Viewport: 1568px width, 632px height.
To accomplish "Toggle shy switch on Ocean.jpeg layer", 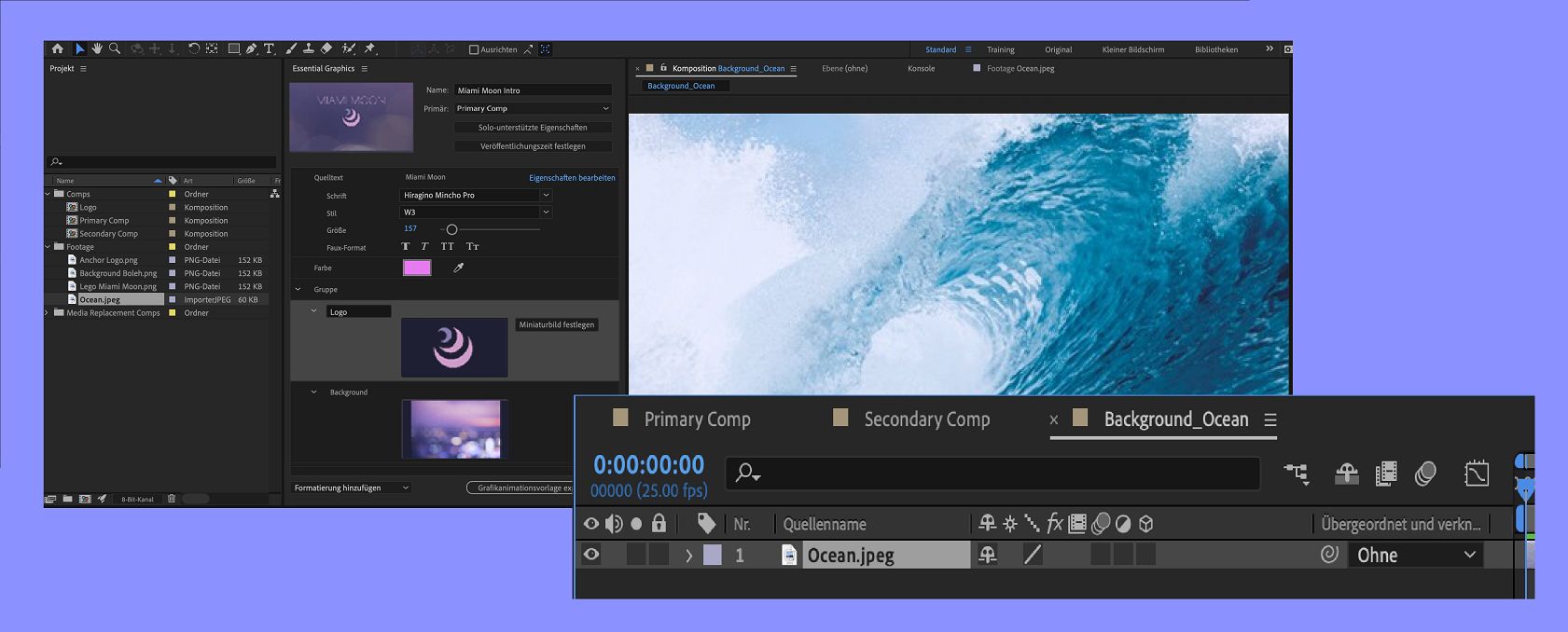I will (987, 555).
